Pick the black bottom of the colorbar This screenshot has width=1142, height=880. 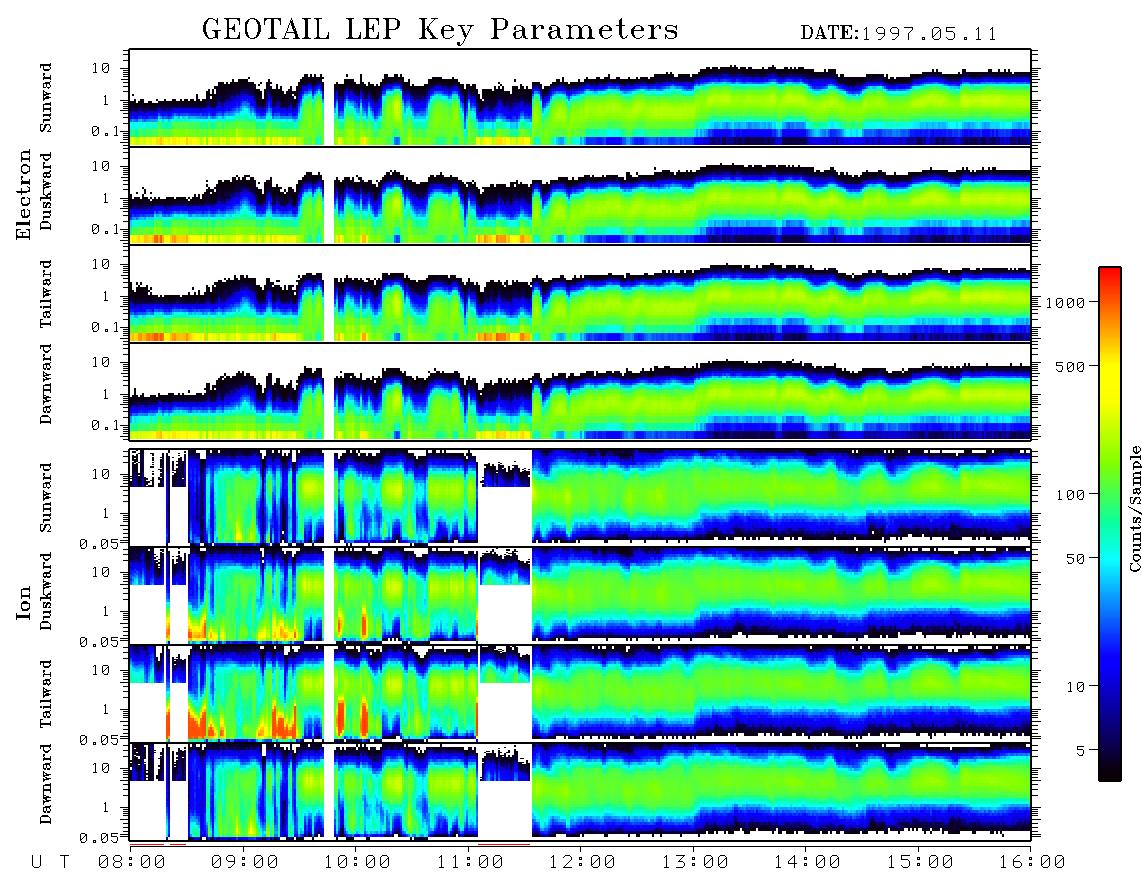pyautogui.click(x=1110, y=774)
